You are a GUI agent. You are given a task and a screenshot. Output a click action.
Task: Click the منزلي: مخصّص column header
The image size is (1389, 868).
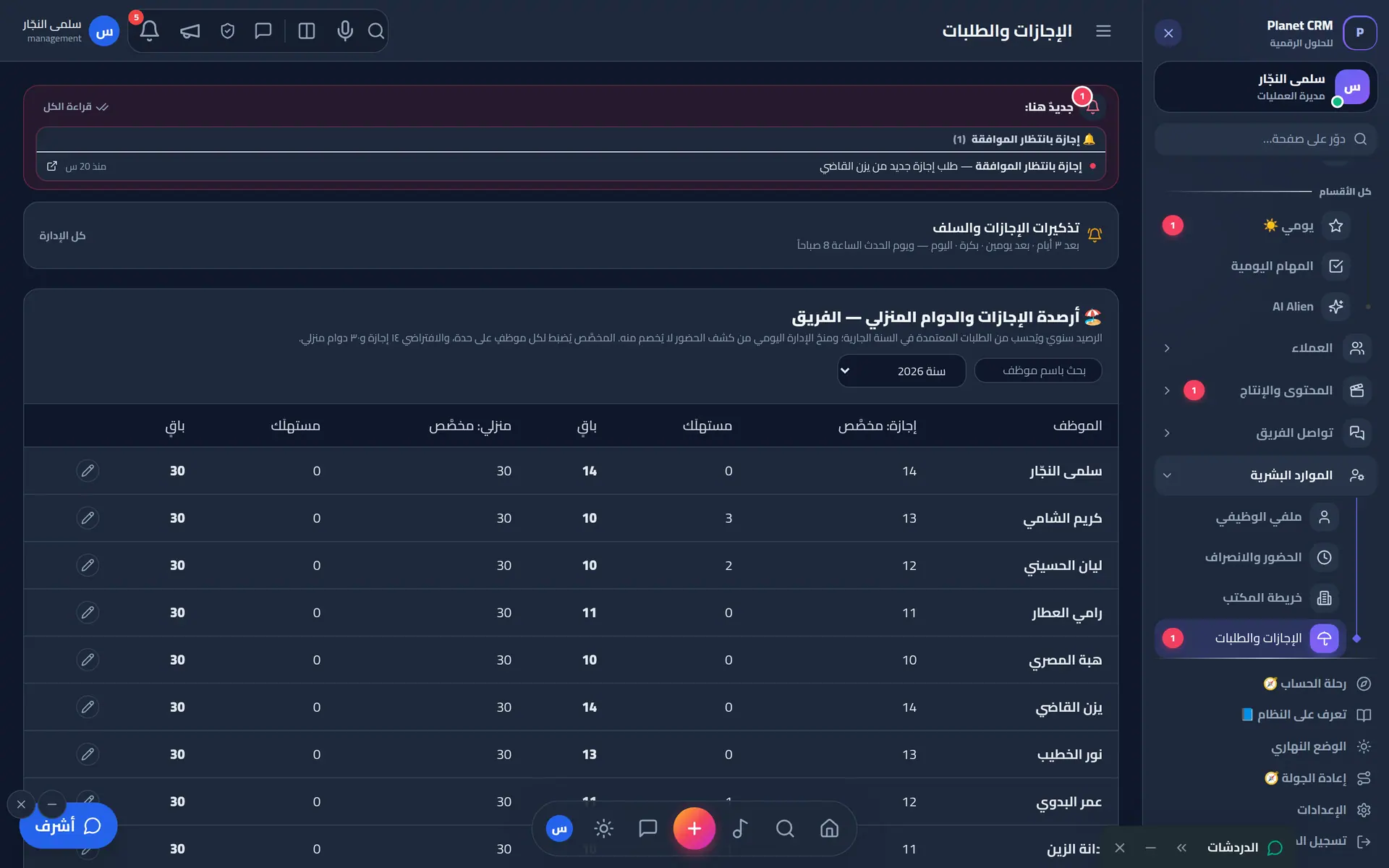470,425
